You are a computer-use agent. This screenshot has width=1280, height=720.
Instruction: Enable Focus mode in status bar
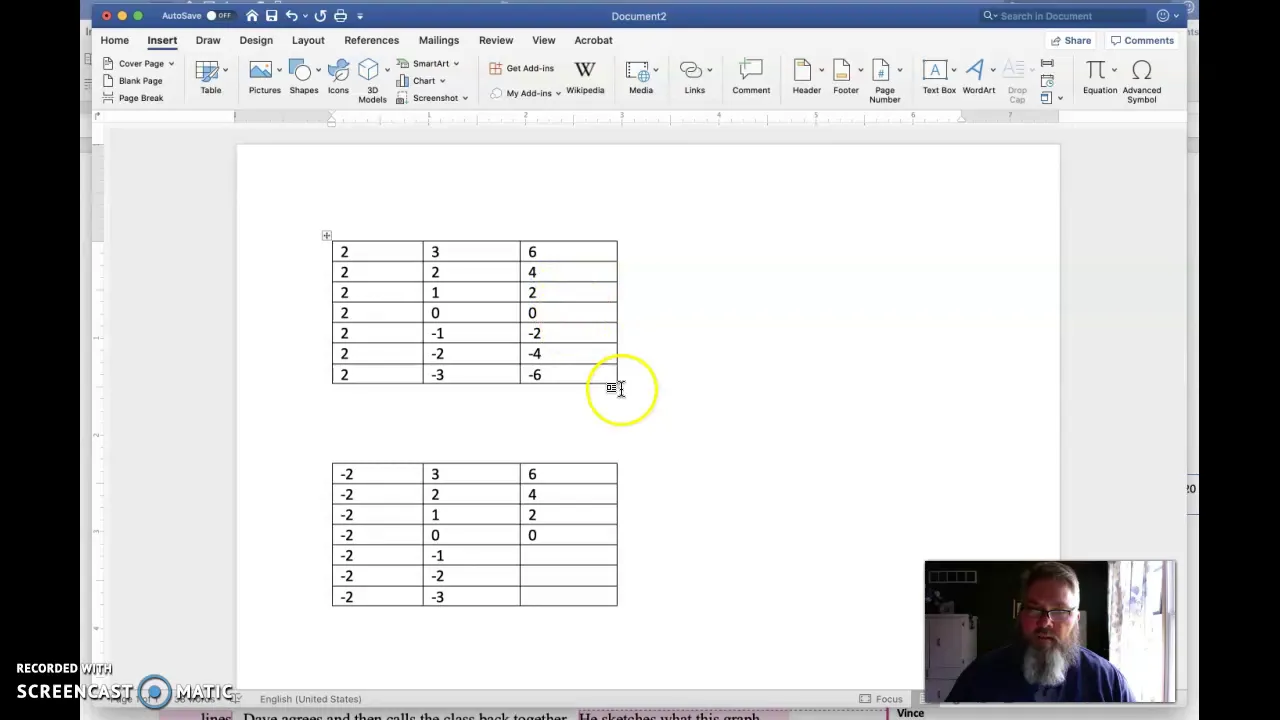(x=881, y=699)
